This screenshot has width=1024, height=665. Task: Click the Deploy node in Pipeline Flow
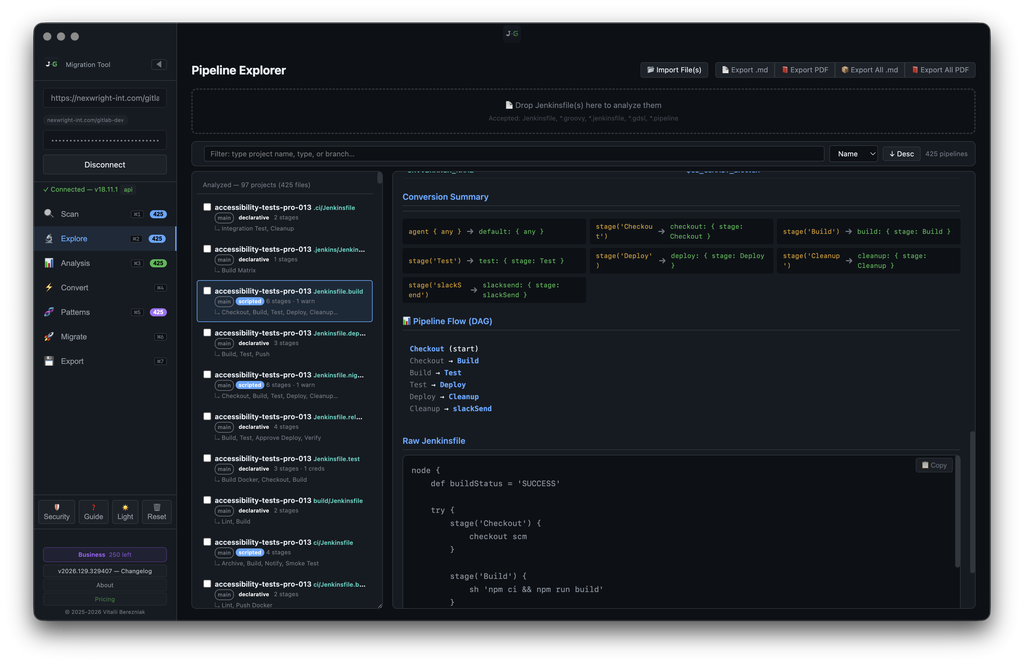(453, 385)
